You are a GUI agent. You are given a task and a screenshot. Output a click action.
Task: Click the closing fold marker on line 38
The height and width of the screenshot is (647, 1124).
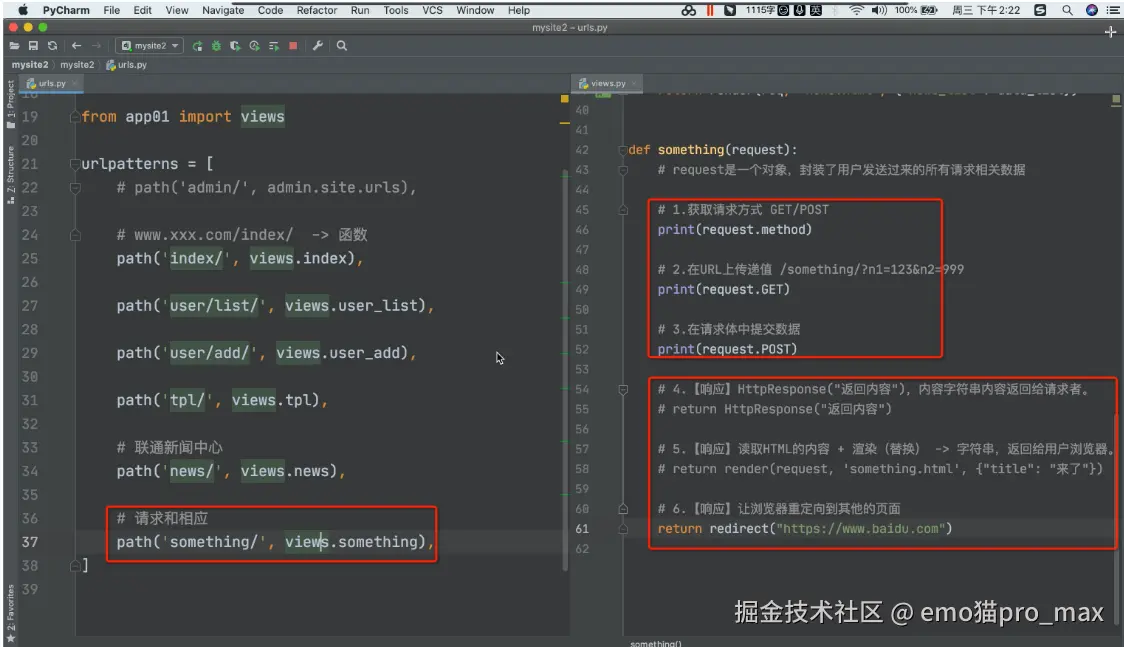click(x=75, y=565)
